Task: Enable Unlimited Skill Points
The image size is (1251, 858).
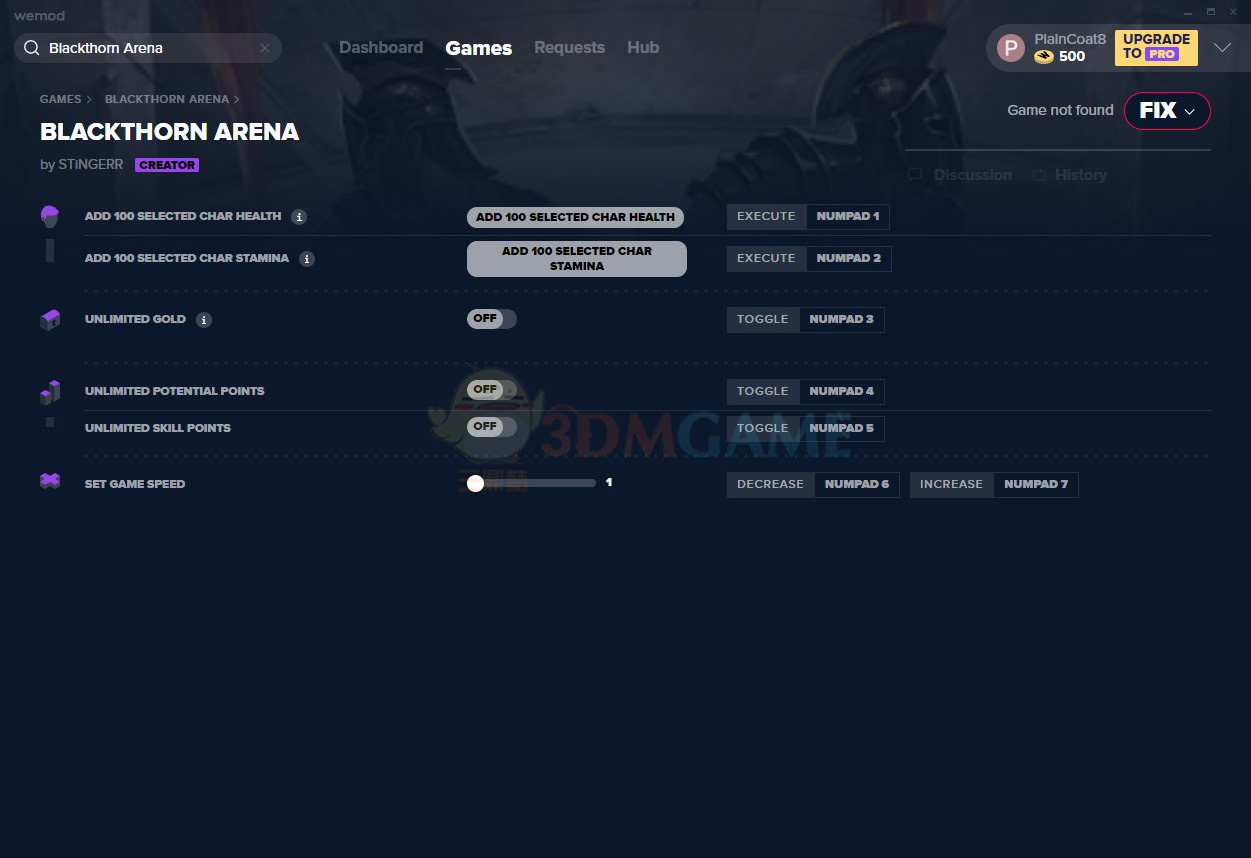Action: 492,427
